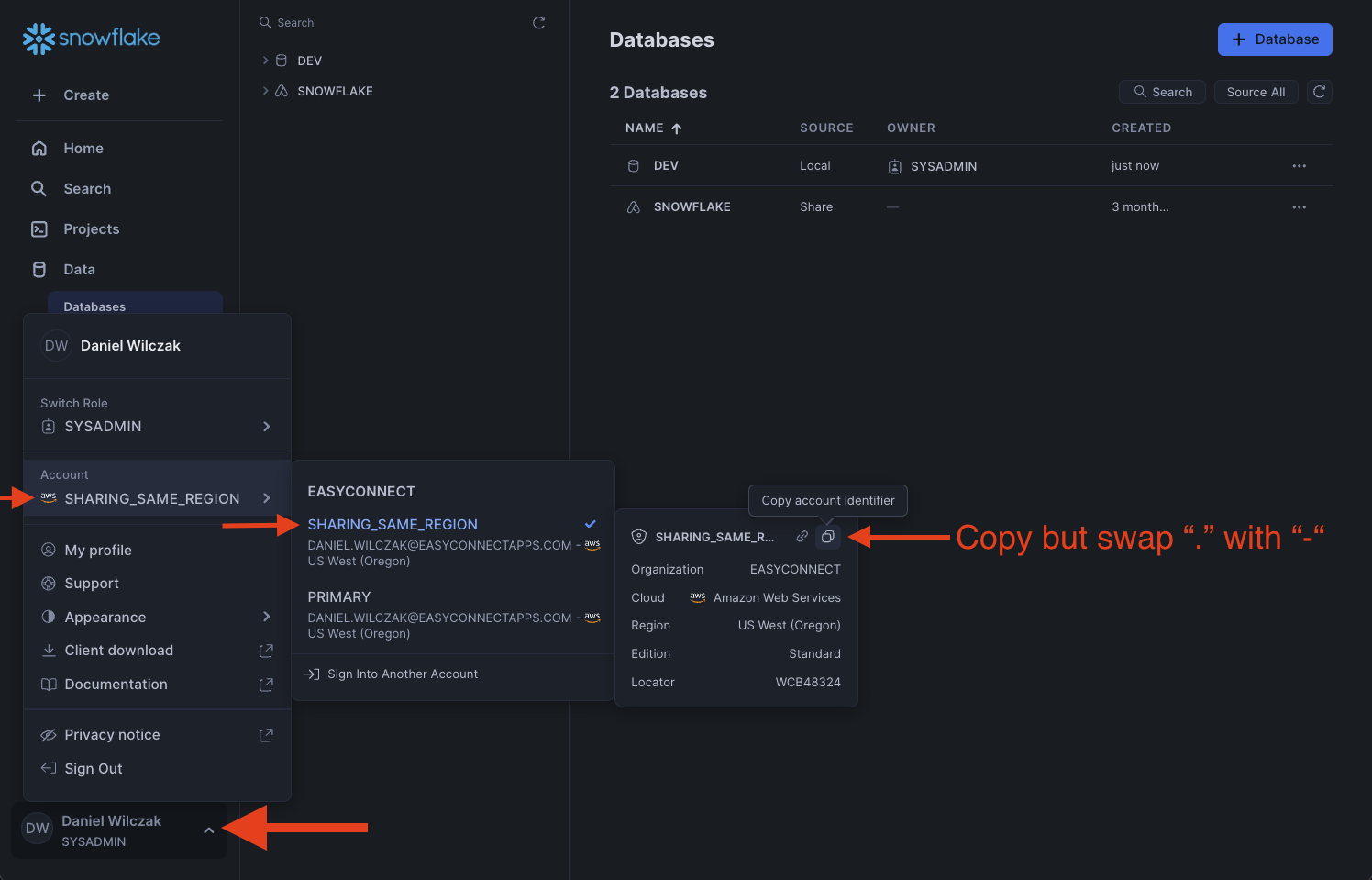Click the DW avatar in the user menu

[57, 346]
